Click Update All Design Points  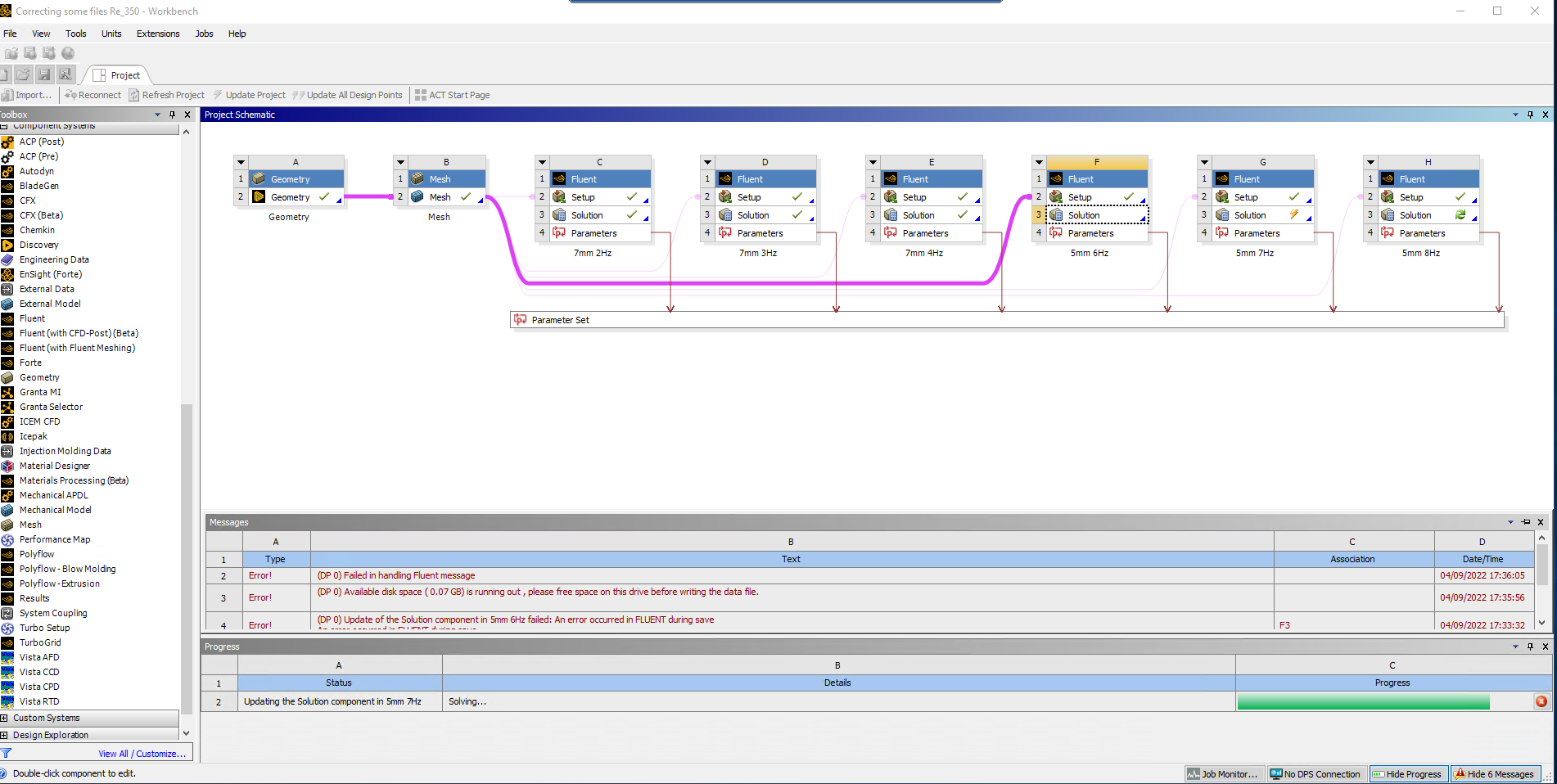coord(348,95)
